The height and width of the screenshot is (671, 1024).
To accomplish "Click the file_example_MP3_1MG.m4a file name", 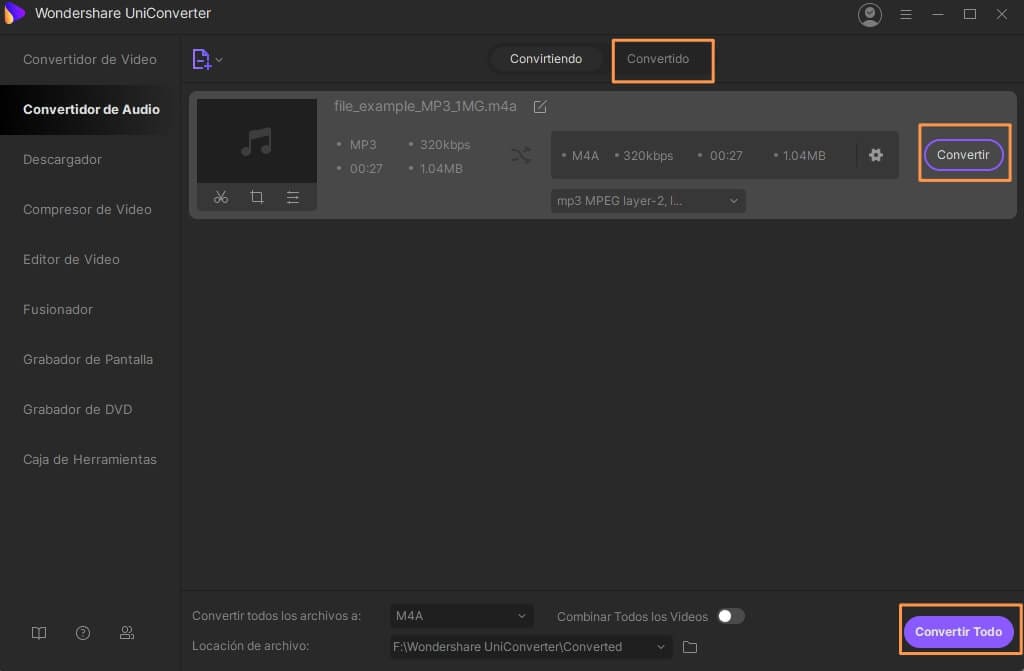I will point(425,106).
